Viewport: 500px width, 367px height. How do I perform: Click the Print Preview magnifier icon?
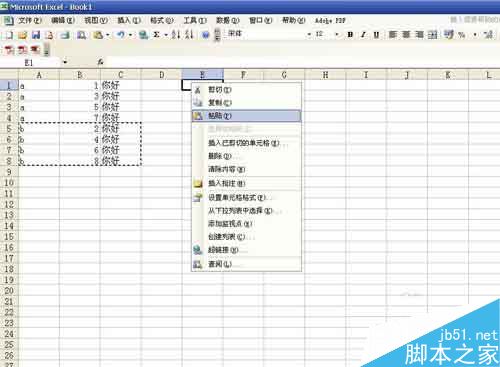pos(81,35)
